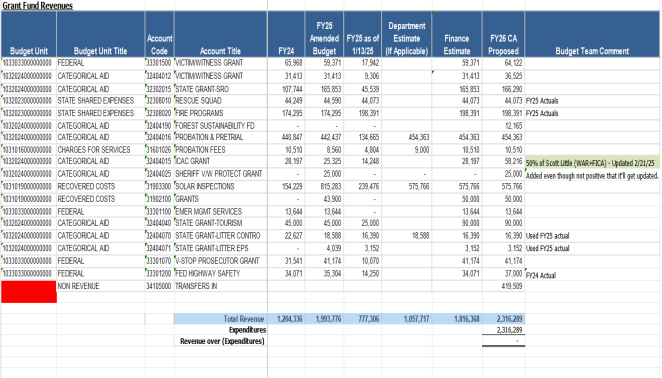Select the Account Title column header
This screenshot has width=662, height=378.
[220, 34]
